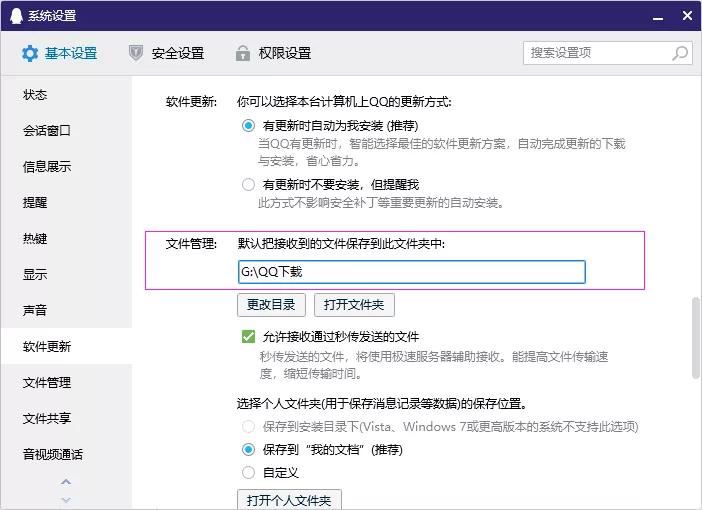Click the 更改目录 button
This screenshot has height=510, width=702.
[x=271, y=305]
